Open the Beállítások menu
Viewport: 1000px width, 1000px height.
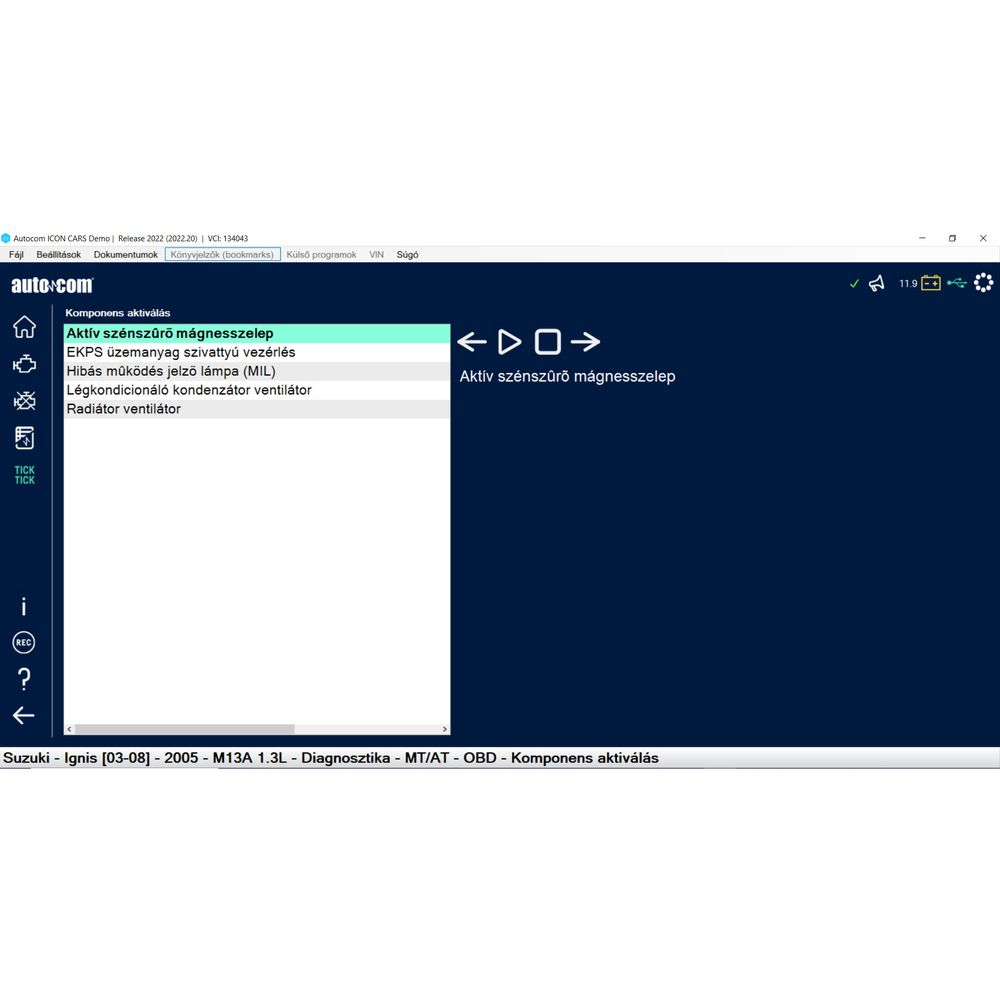click(58, 255)
